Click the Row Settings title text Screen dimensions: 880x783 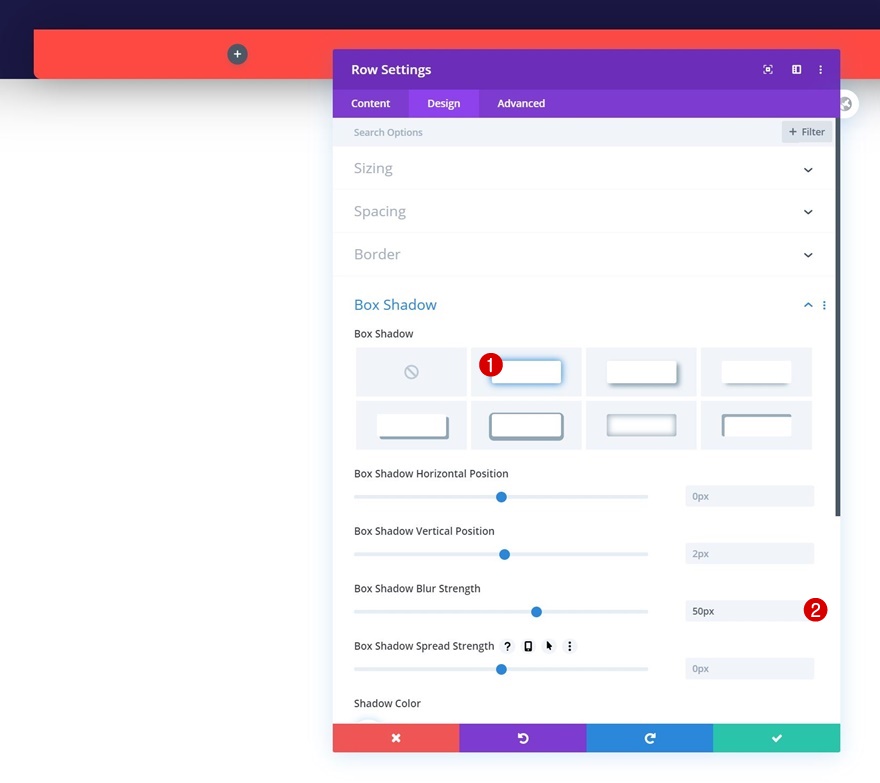click(x=391, y=70)
